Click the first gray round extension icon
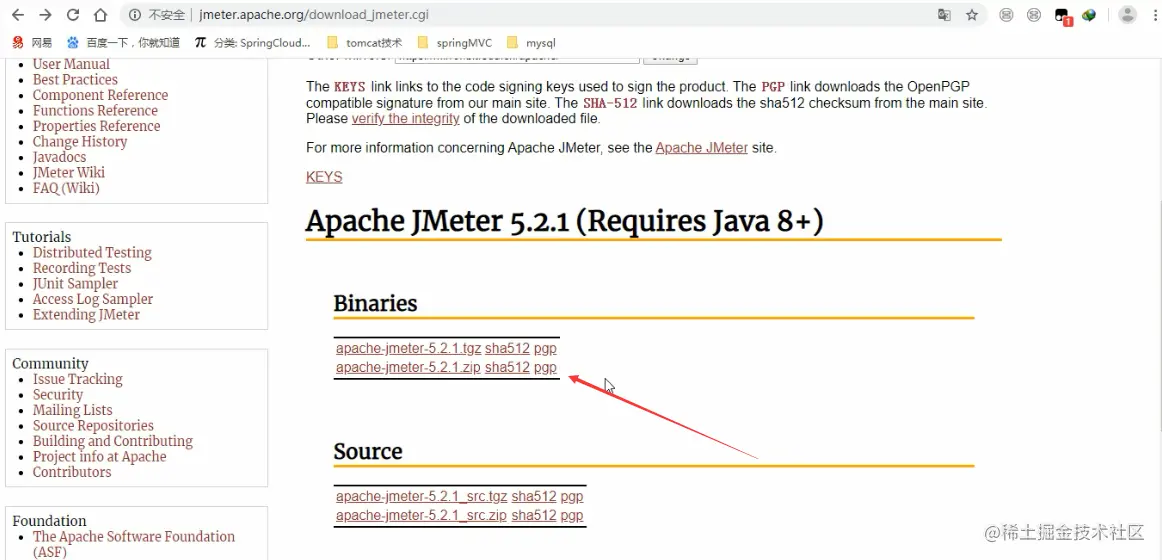The width and height of the screenshot is (1162, 560). pos(1006,15)
